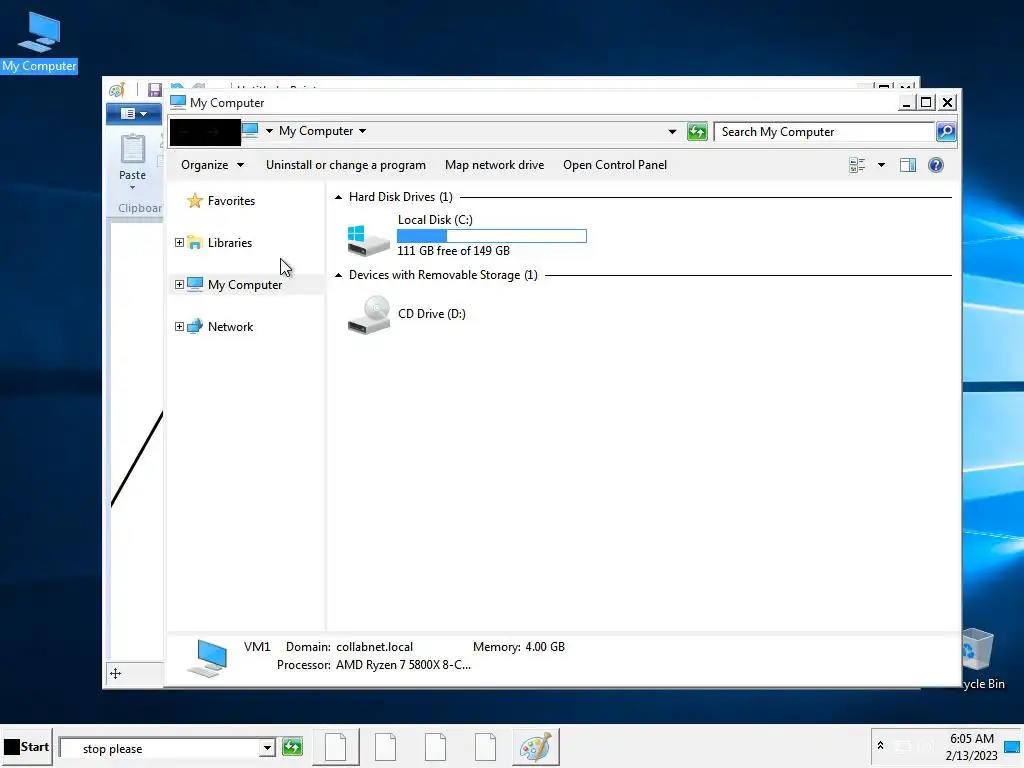Click the green refresh icon on the taskbar
1024x768 pixels.
[293, 746]
